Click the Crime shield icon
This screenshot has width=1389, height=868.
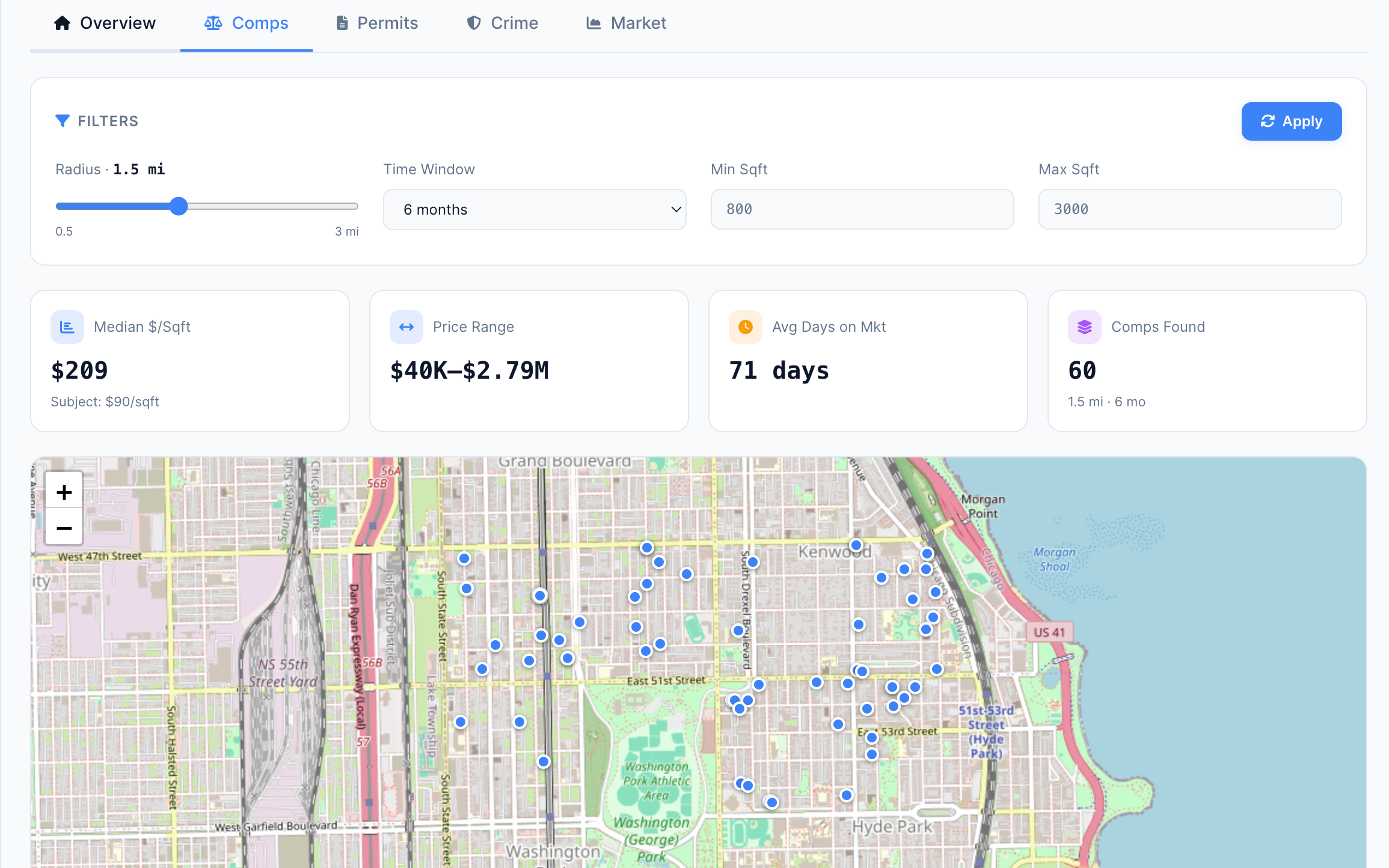point(474,23)
